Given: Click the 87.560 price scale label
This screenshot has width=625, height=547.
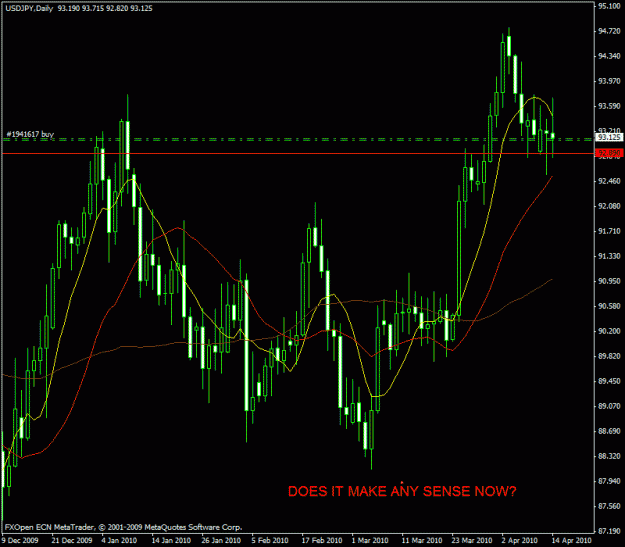Looking at the screenshot, I should click(x=609, y=506).
